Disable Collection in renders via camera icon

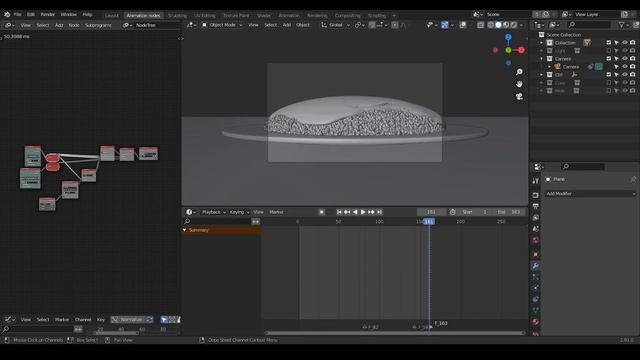632,42
